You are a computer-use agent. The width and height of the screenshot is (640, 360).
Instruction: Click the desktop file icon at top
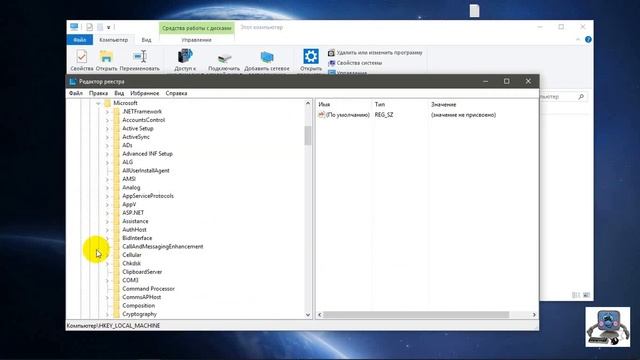point(474,11)
